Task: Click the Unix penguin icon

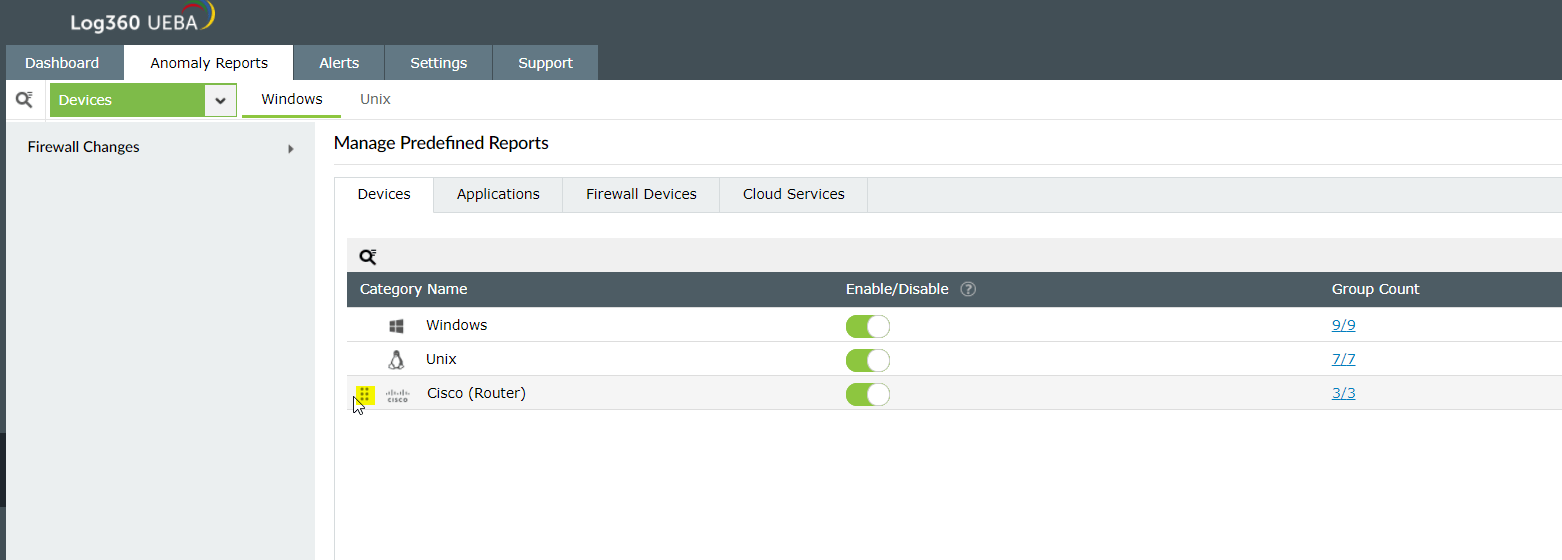Action: [x=396, y=360]
